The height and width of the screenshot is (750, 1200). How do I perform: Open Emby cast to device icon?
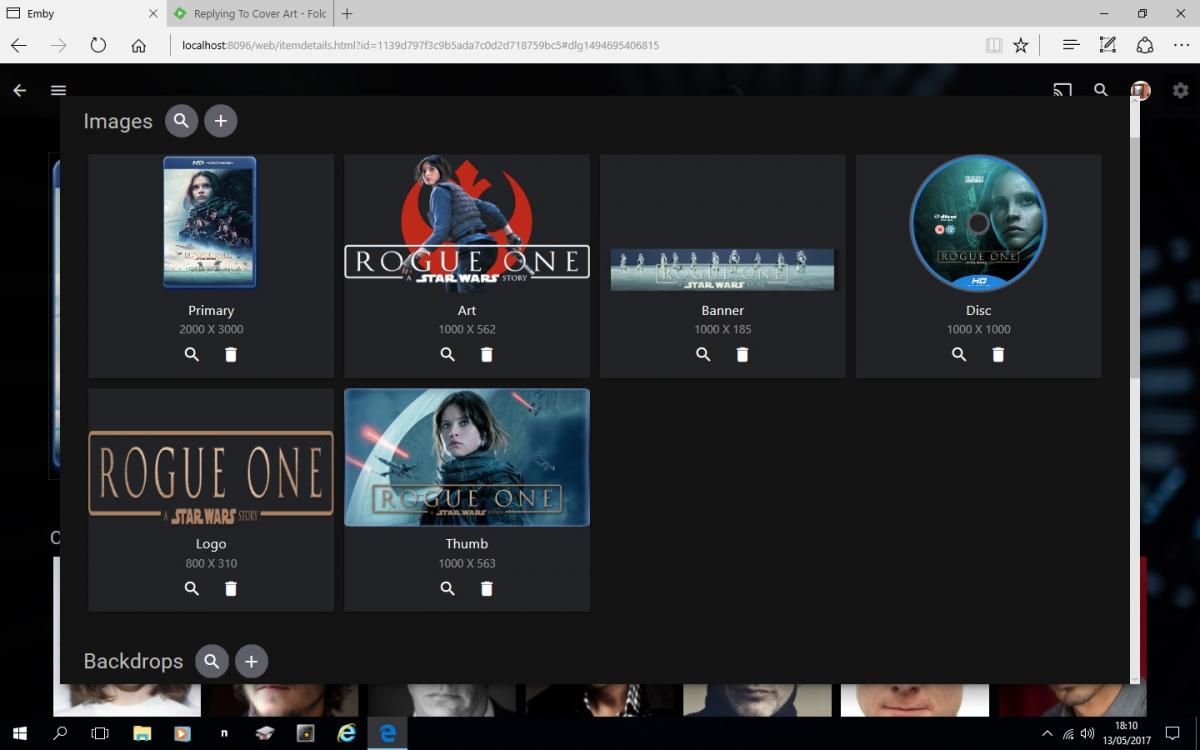[1062, 90]
